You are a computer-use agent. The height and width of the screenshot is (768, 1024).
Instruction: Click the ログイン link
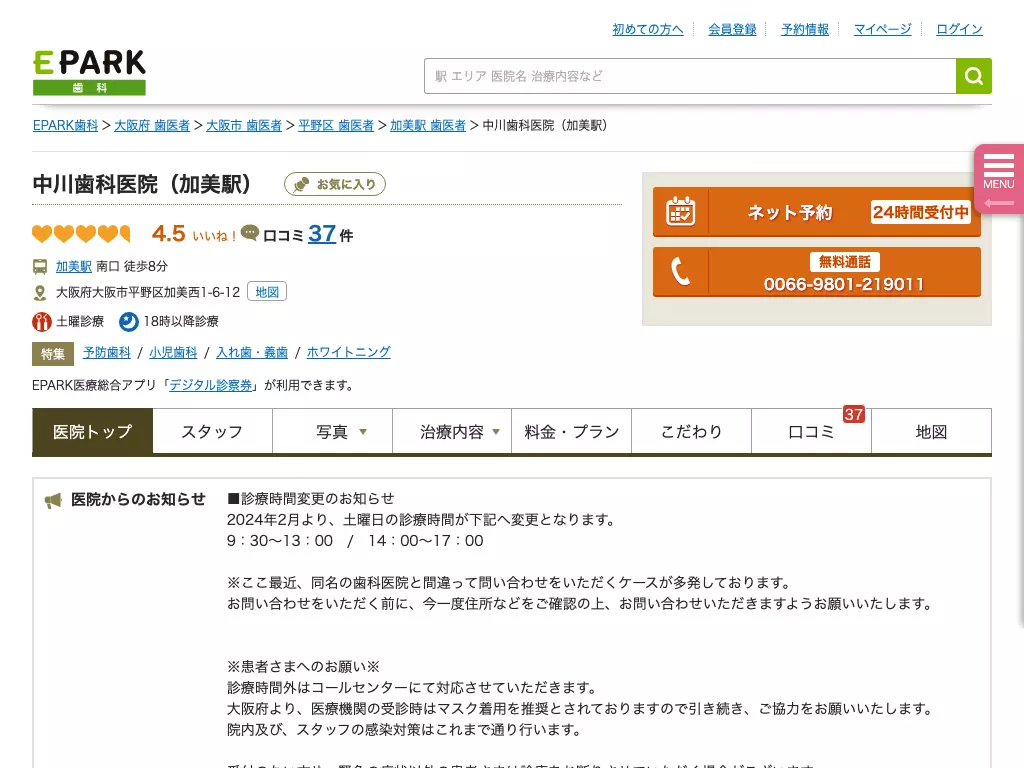tap(959, 29)
